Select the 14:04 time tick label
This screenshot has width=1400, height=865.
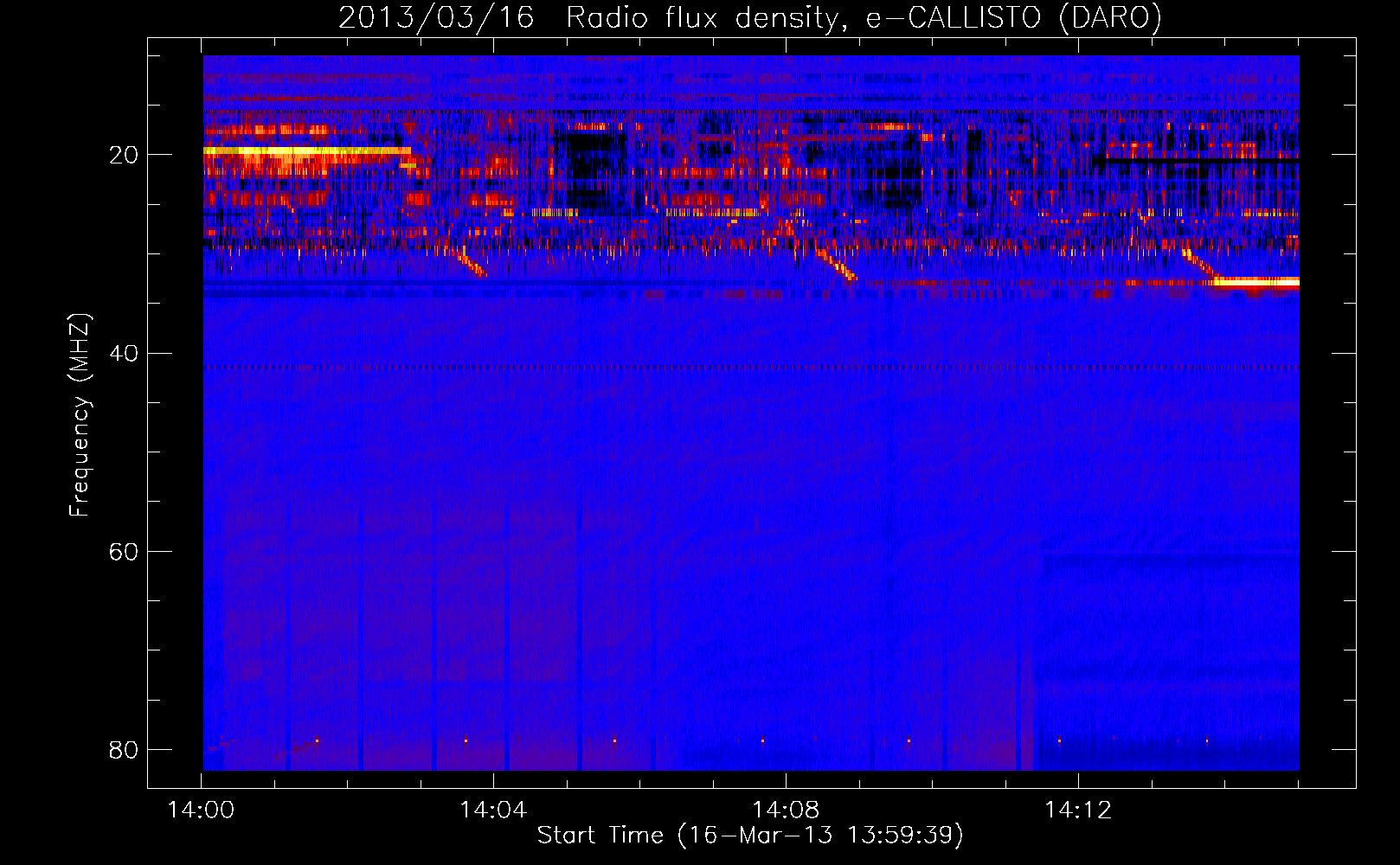click(493, 811)
